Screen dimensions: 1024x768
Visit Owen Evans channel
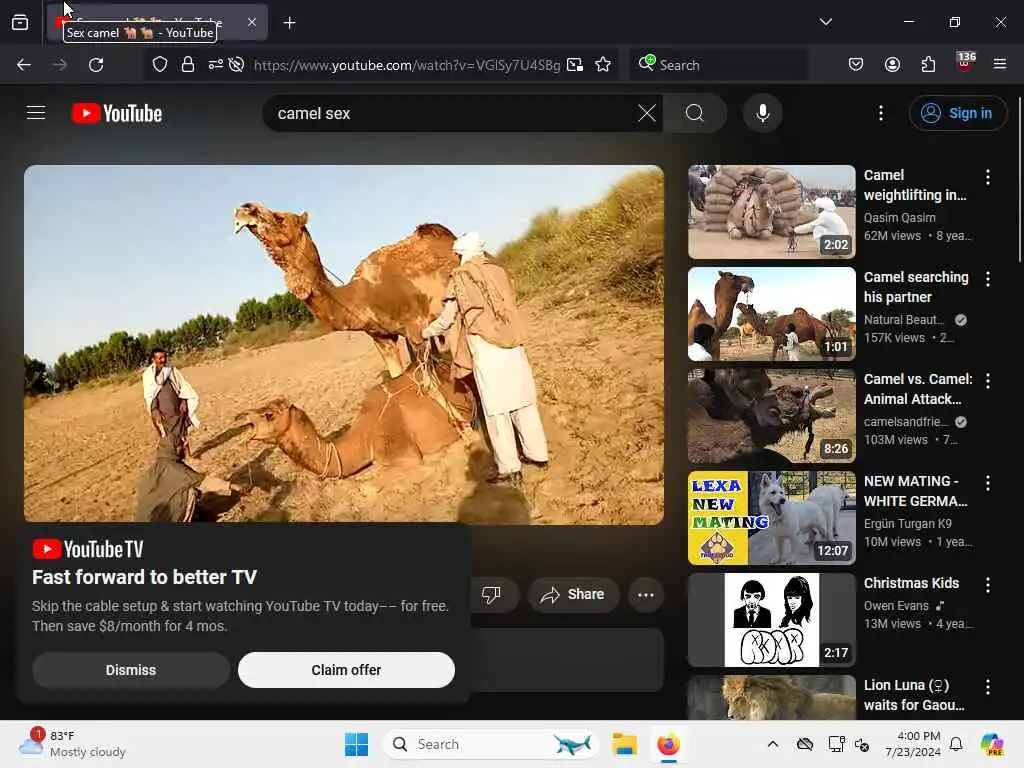896,605
